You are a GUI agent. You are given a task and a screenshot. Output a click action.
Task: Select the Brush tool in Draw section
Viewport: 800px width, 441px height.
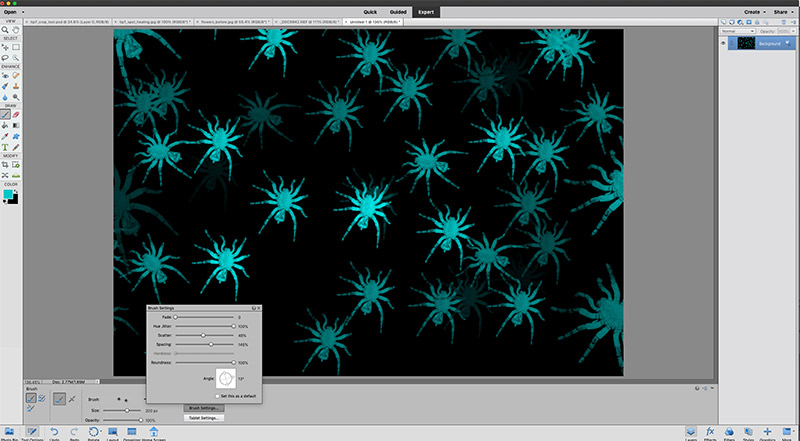point(5,114)
